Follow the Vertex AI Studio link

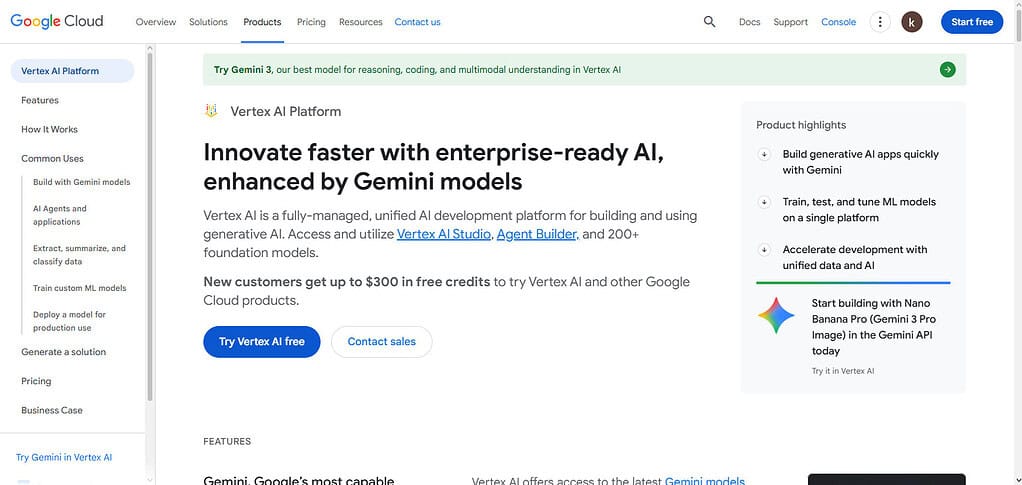coord(444,233)
